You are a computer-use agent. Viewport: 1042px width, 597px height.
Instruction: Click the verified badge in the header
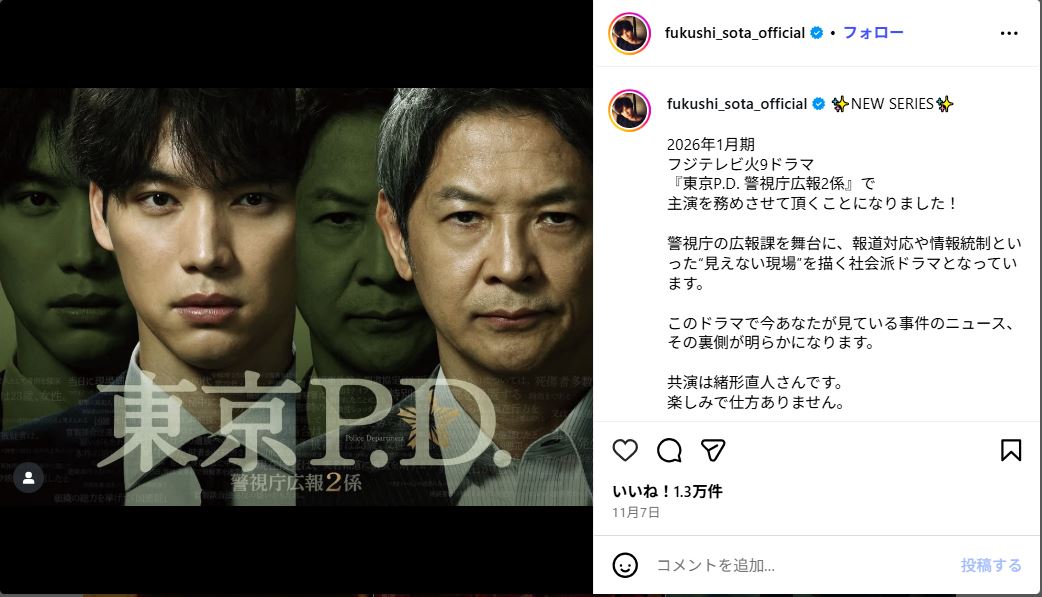pos(817,33)
